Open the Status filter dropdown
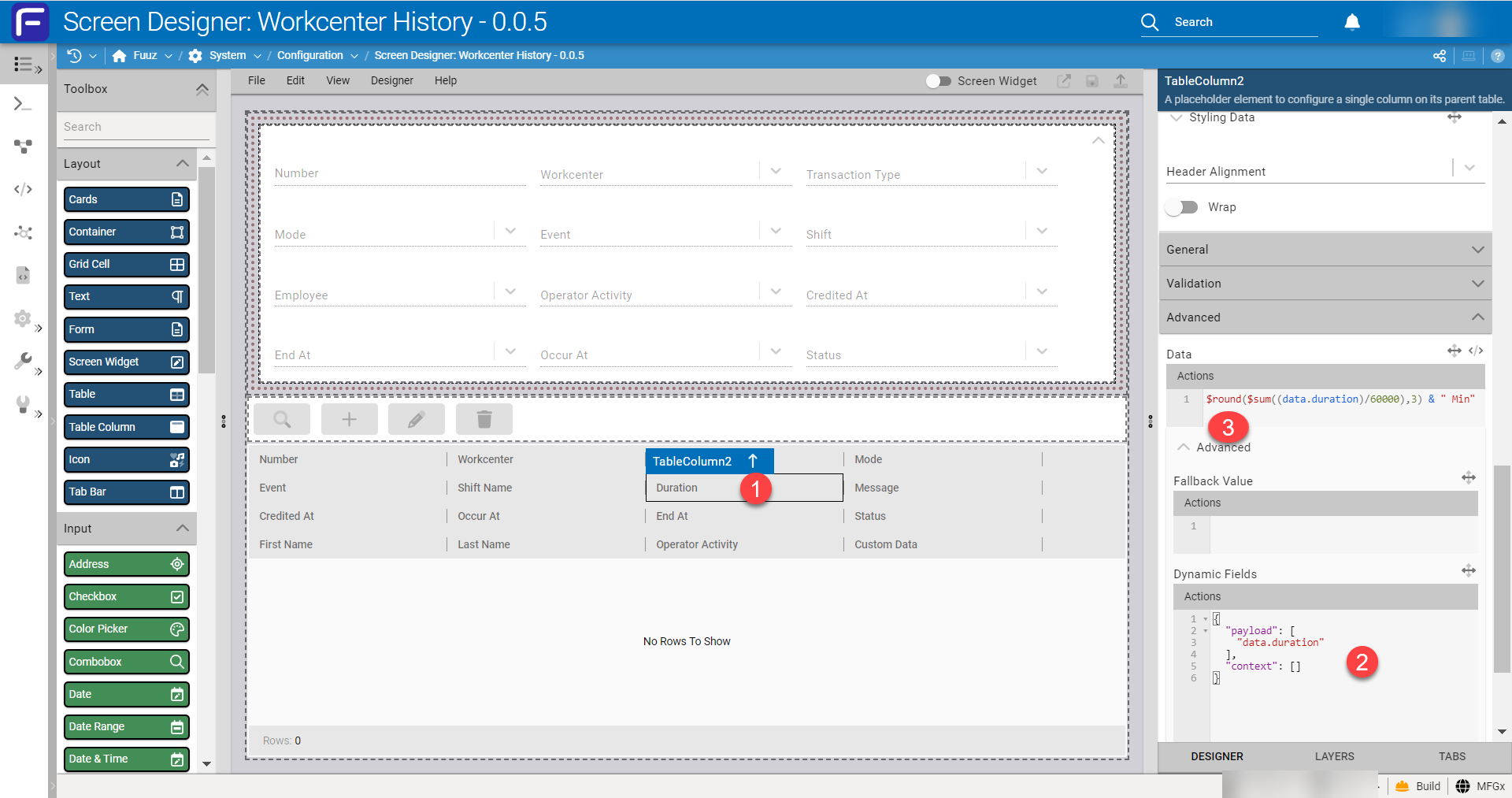This screenshot has height=798, width=1512. (x=1042, y=351)
